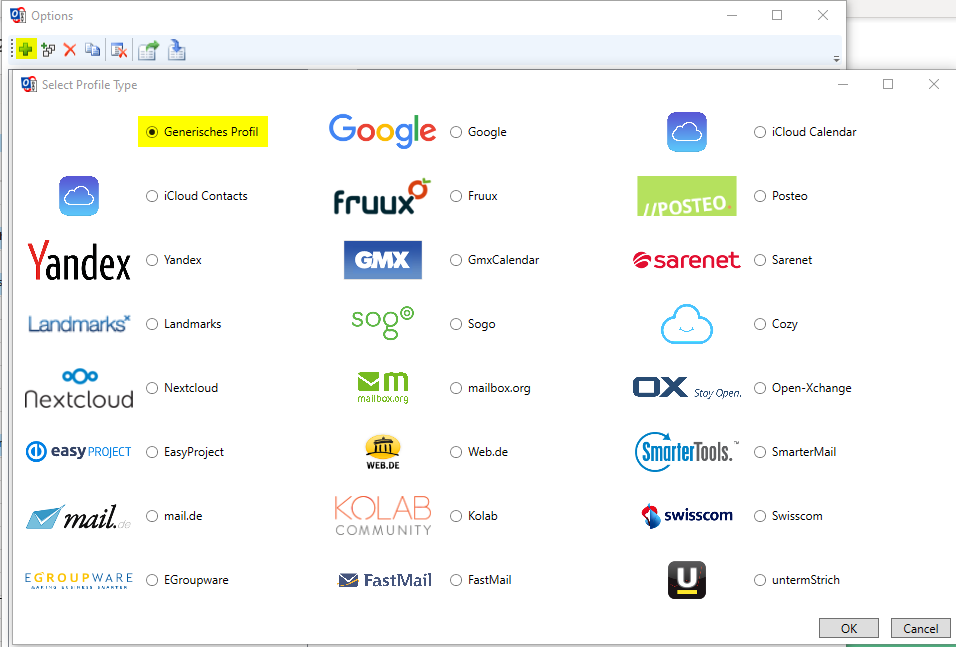Click the Yandex logo

[x=79, y=261]
